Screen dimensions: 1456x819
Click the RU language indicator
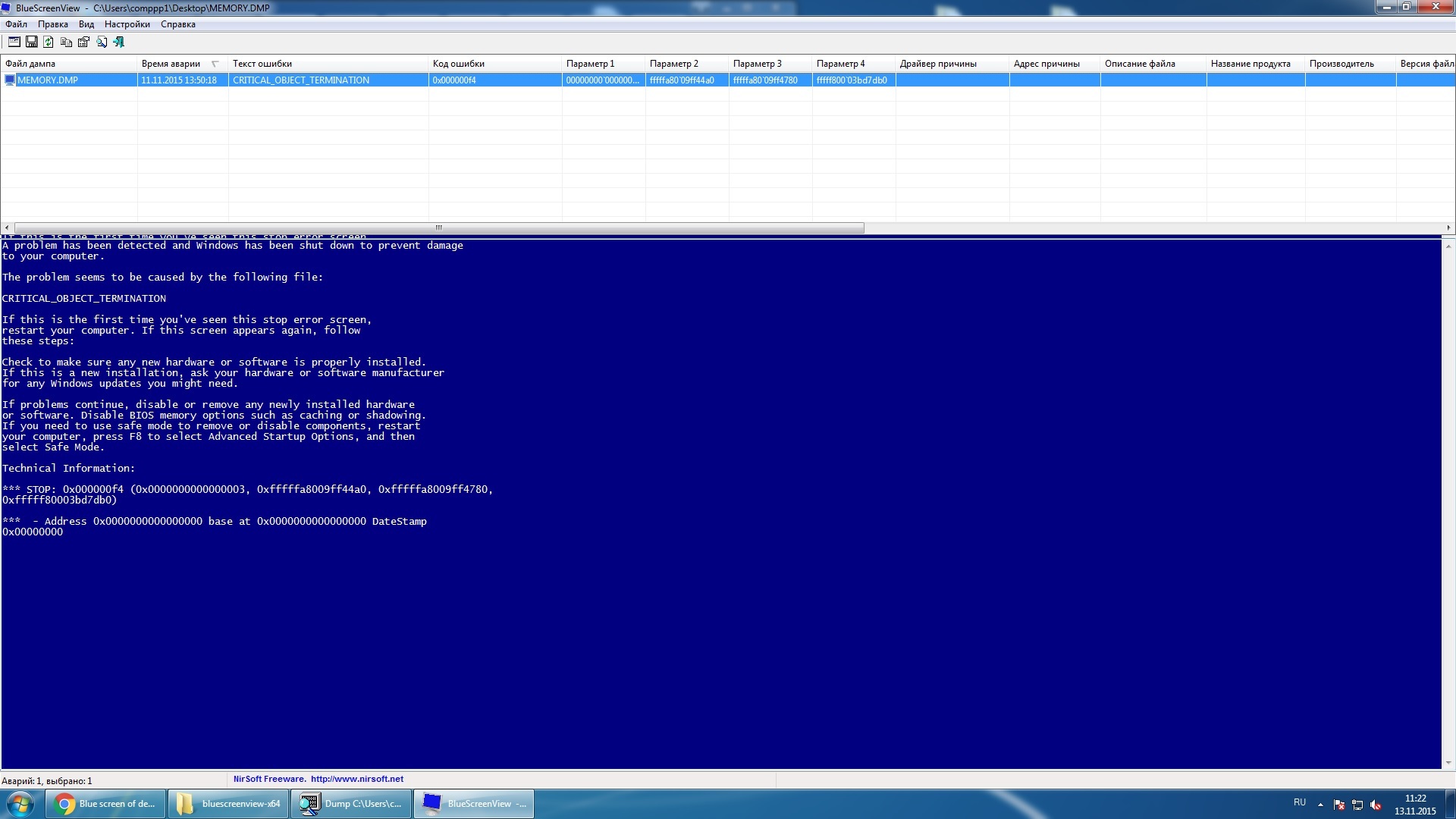(x=1300, y=802)
